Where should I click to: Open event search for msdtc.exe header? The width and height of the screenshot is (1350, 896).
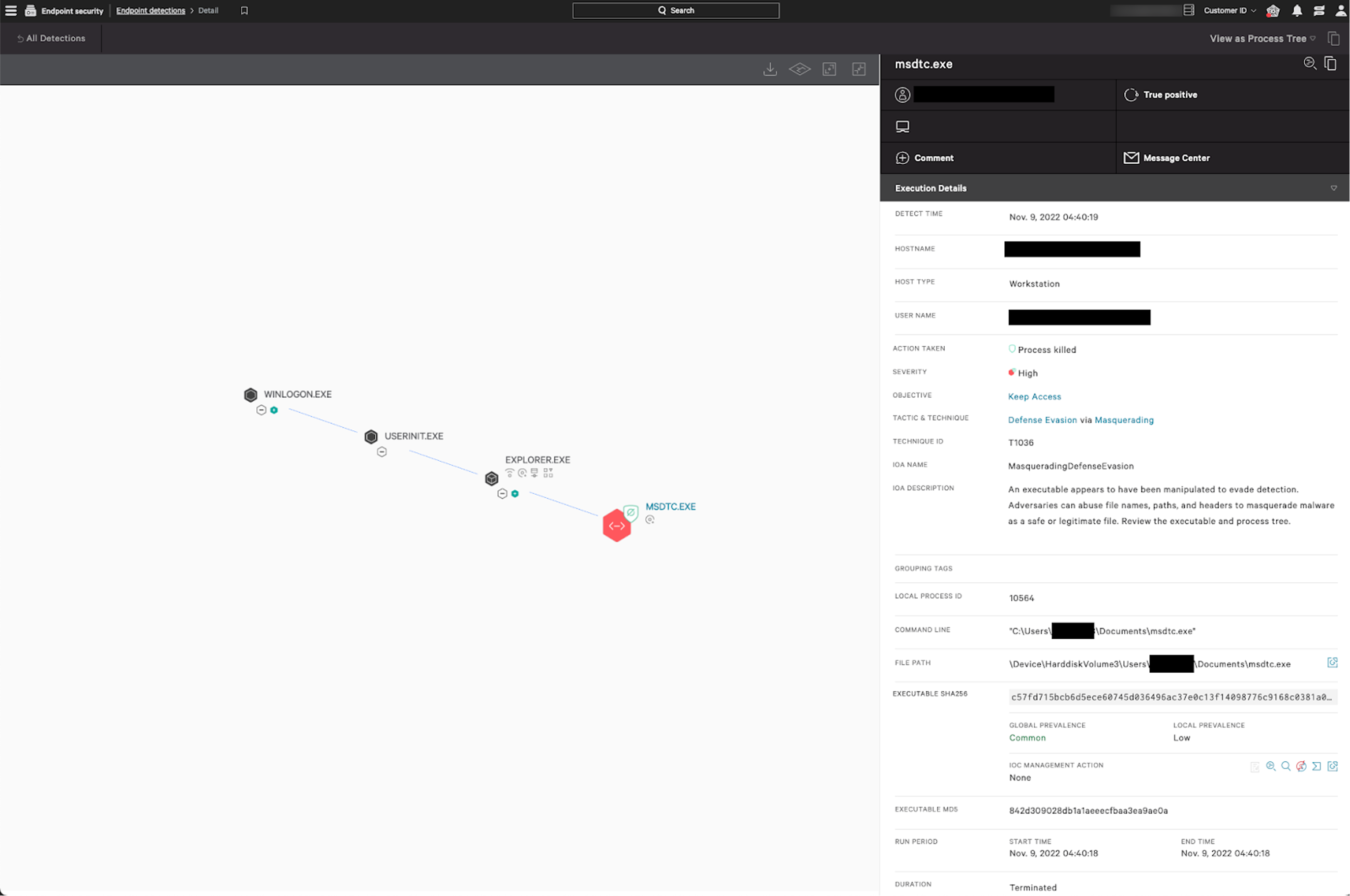click(1310, 63)
